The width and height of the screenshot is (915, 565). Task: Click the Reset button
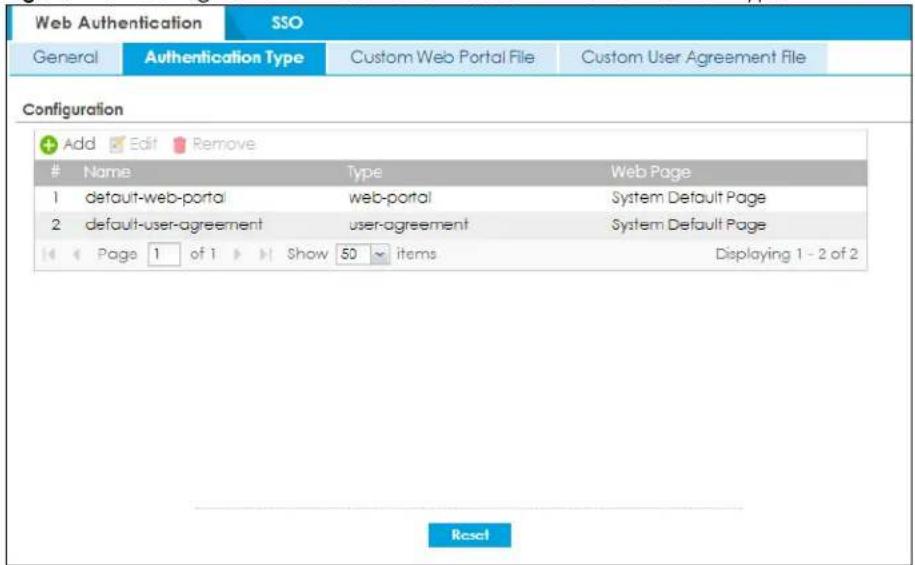470,535
